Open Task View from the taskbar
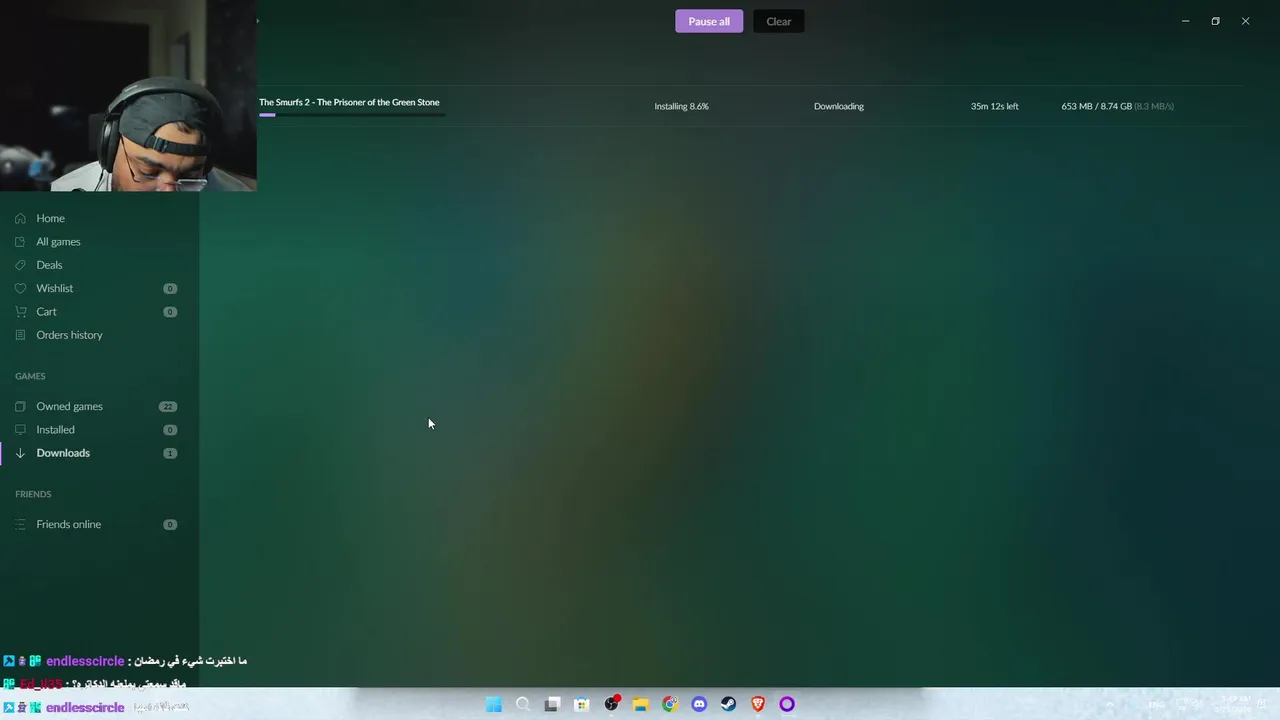The width and height of the screenshot is (1280, 720). click(x=552, y=704)
